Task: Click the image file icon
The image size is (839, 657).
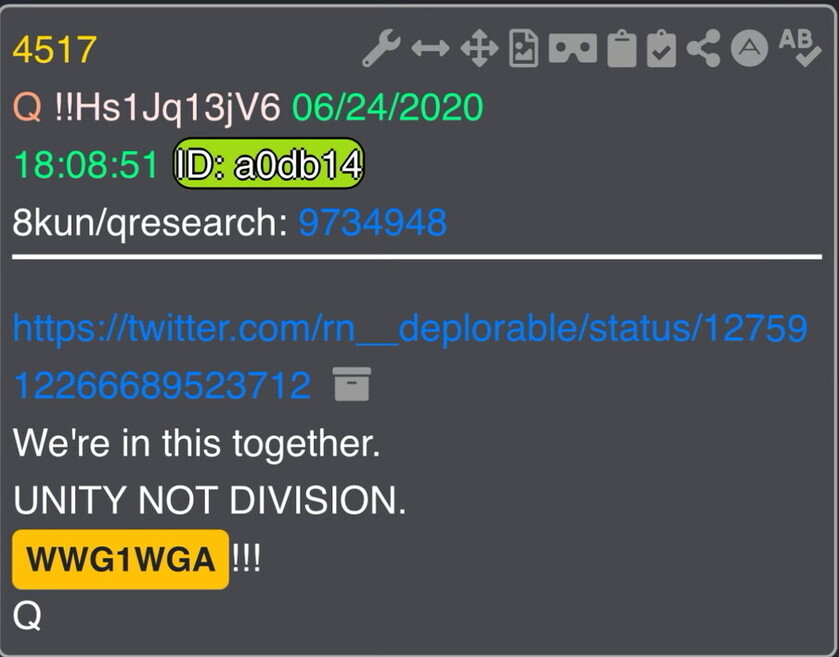Action: 523,48
